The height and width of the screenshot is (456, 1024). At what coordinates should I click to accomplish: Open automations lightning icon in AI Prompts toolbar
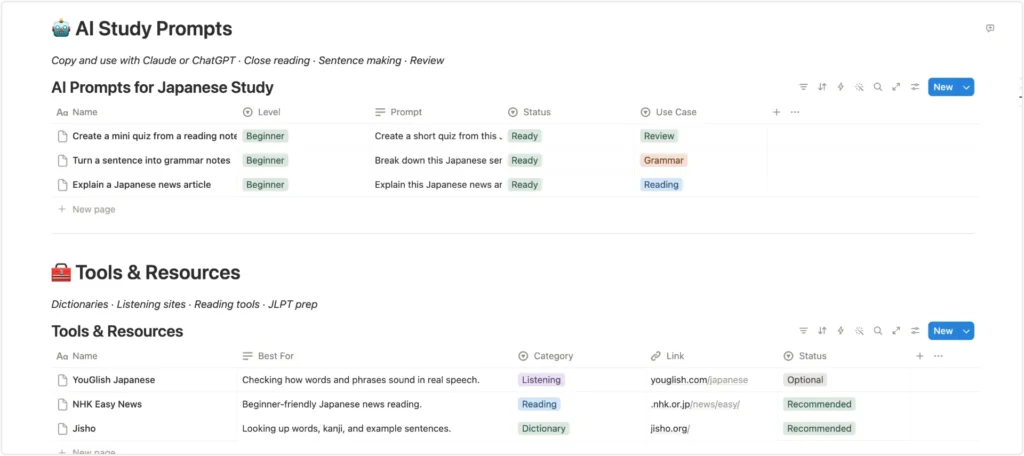coord(840,87)
